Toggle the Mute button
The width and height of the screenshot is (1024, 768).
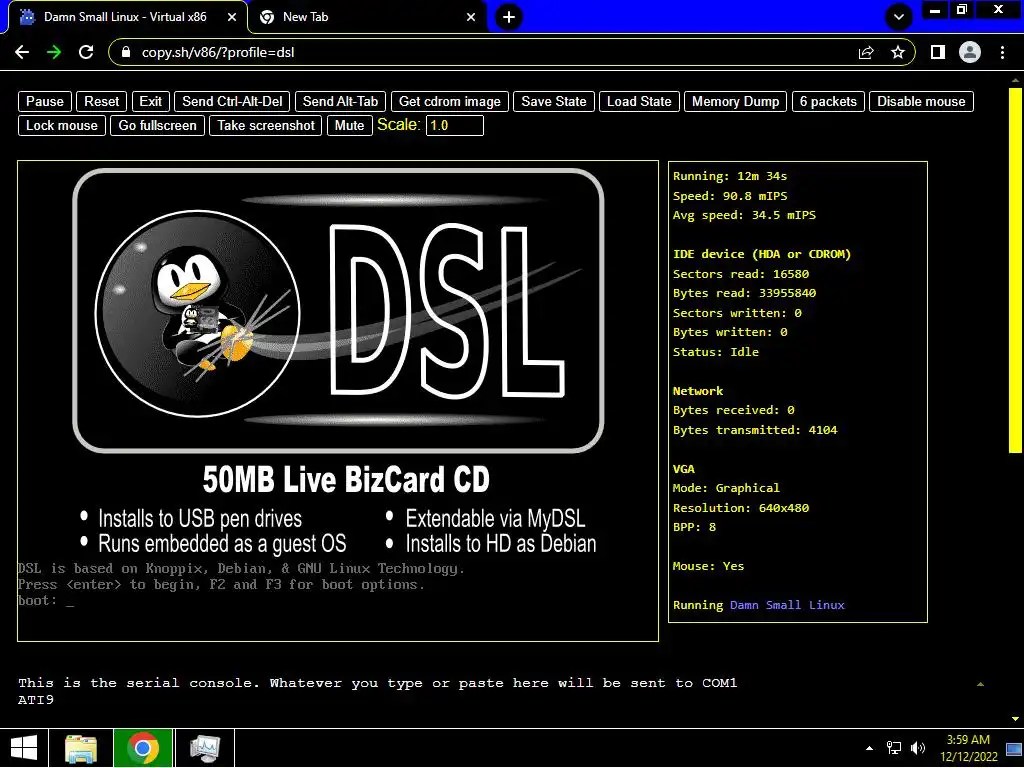point(349,125)
